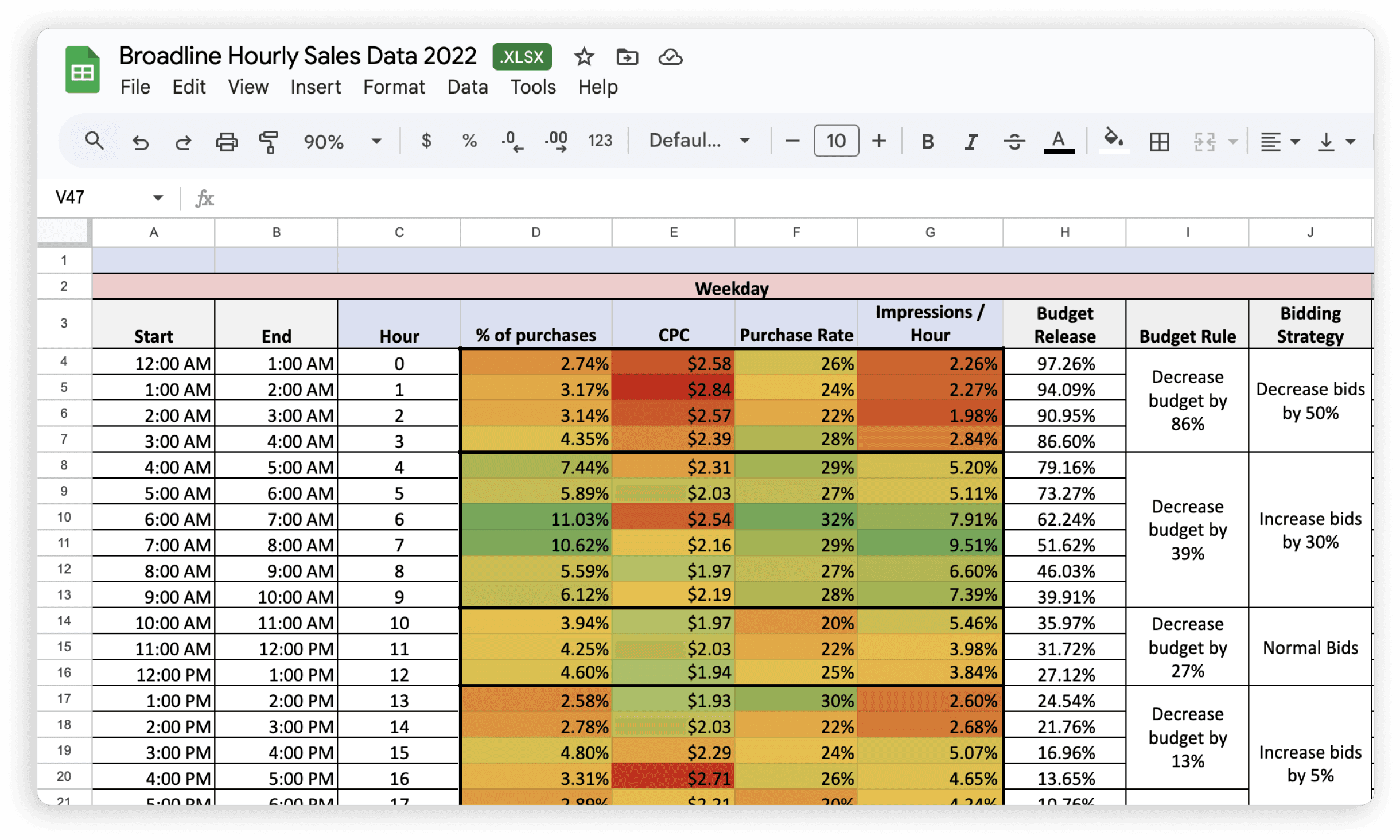Image resolution: width=1400 pixels, height=840 pixels.
Task: Star this spreadsheet document
Action: coord(584,57)
